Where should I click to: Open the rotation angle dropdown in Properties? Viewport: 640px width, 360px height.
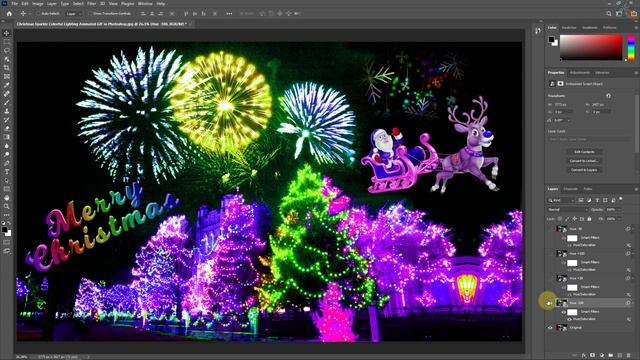(569, 120)
